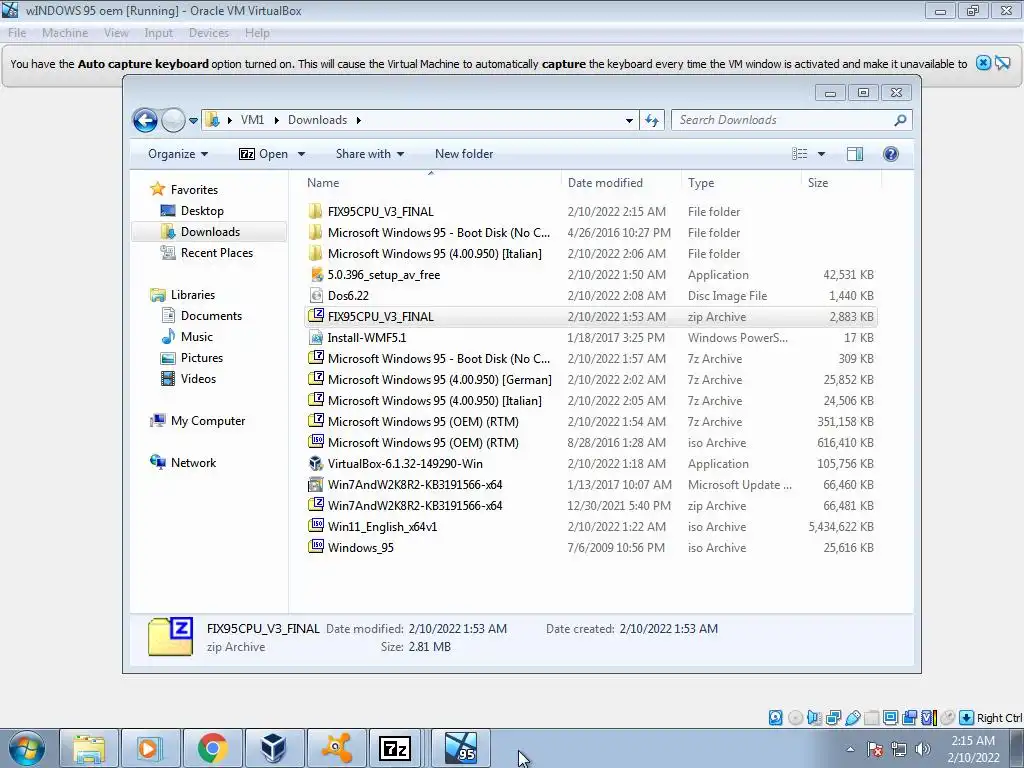Screen dimensions: 1024x768
Task: Toggle the preview pane
Action: pyautogui.click(x=855, y=154)
